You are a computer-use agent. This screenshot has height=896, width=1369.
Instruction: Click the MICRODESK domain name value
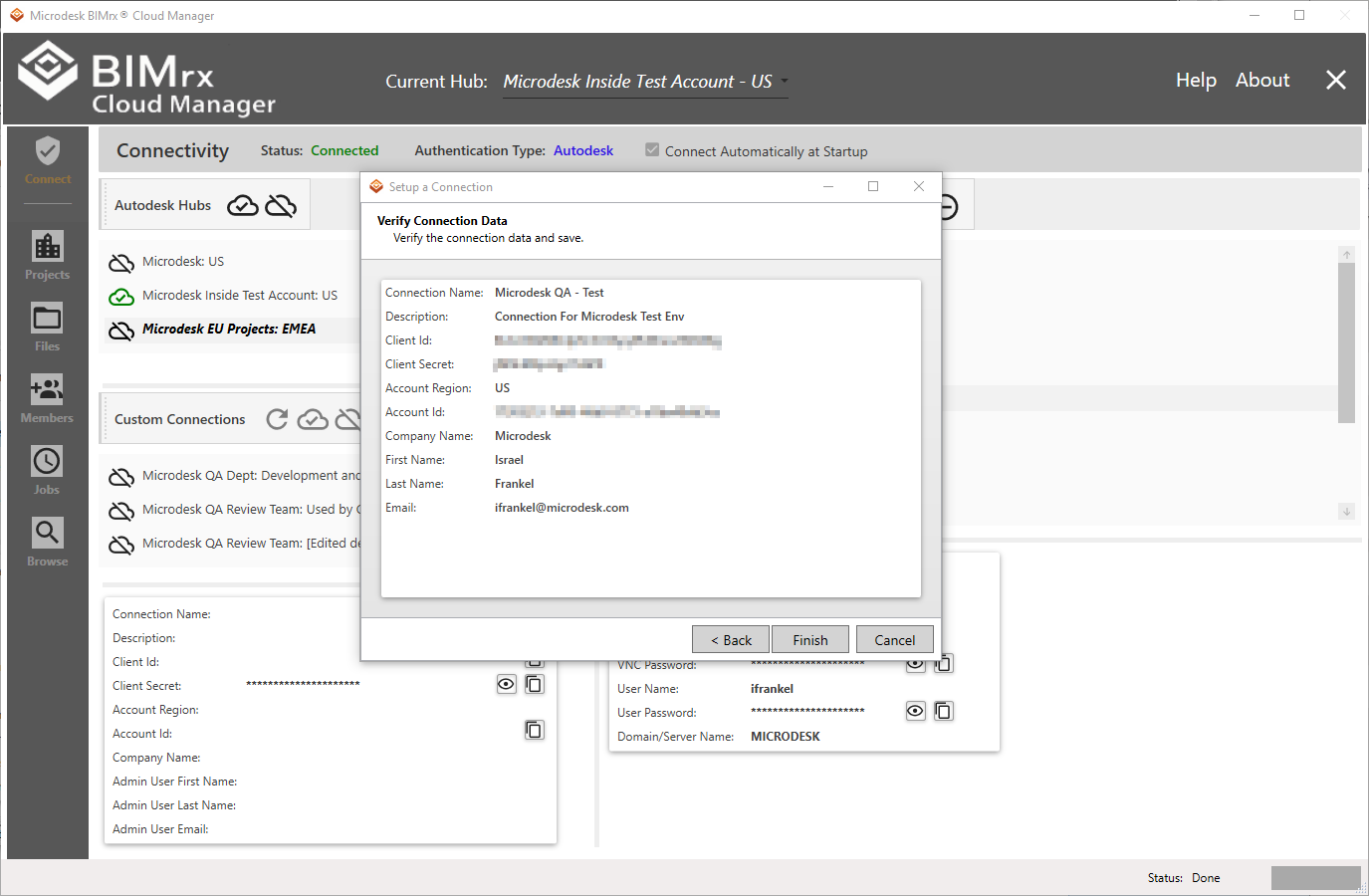786,737
